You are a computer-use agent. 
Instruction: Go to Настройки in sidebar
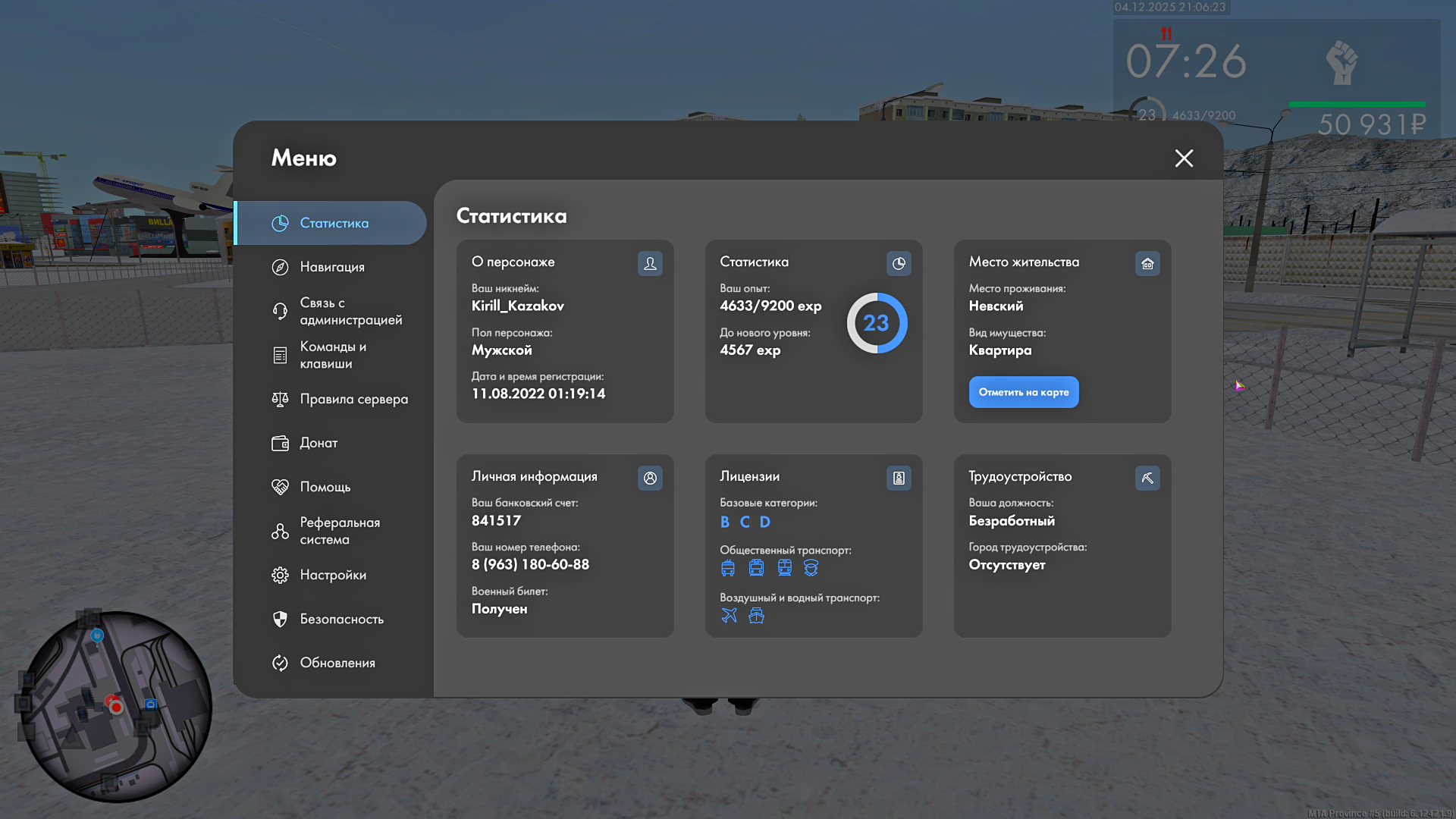tap(332, 575)
